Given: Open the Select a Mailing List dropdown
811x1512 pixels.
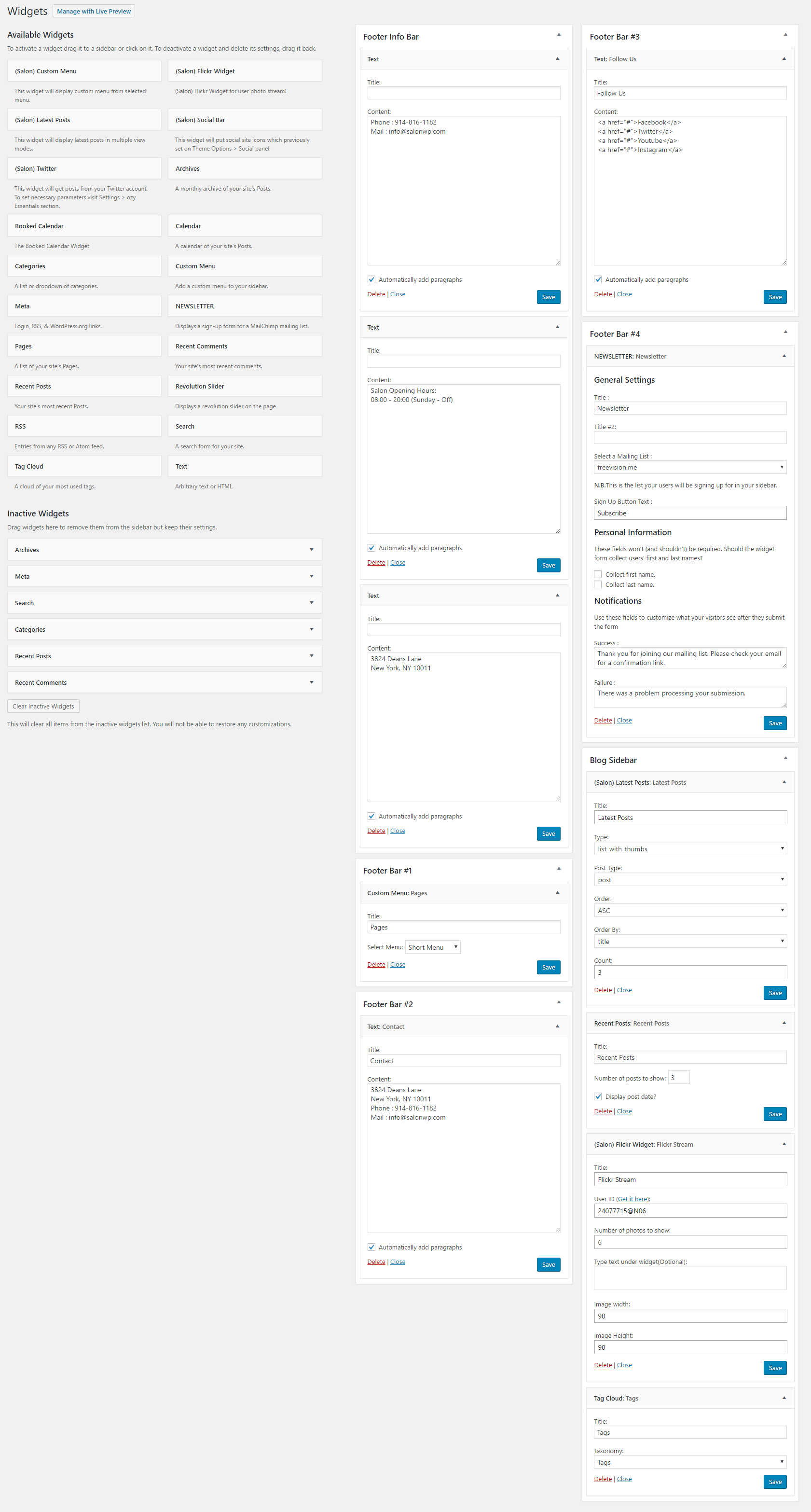Looking at the screenshot, I should click(689, 467).
